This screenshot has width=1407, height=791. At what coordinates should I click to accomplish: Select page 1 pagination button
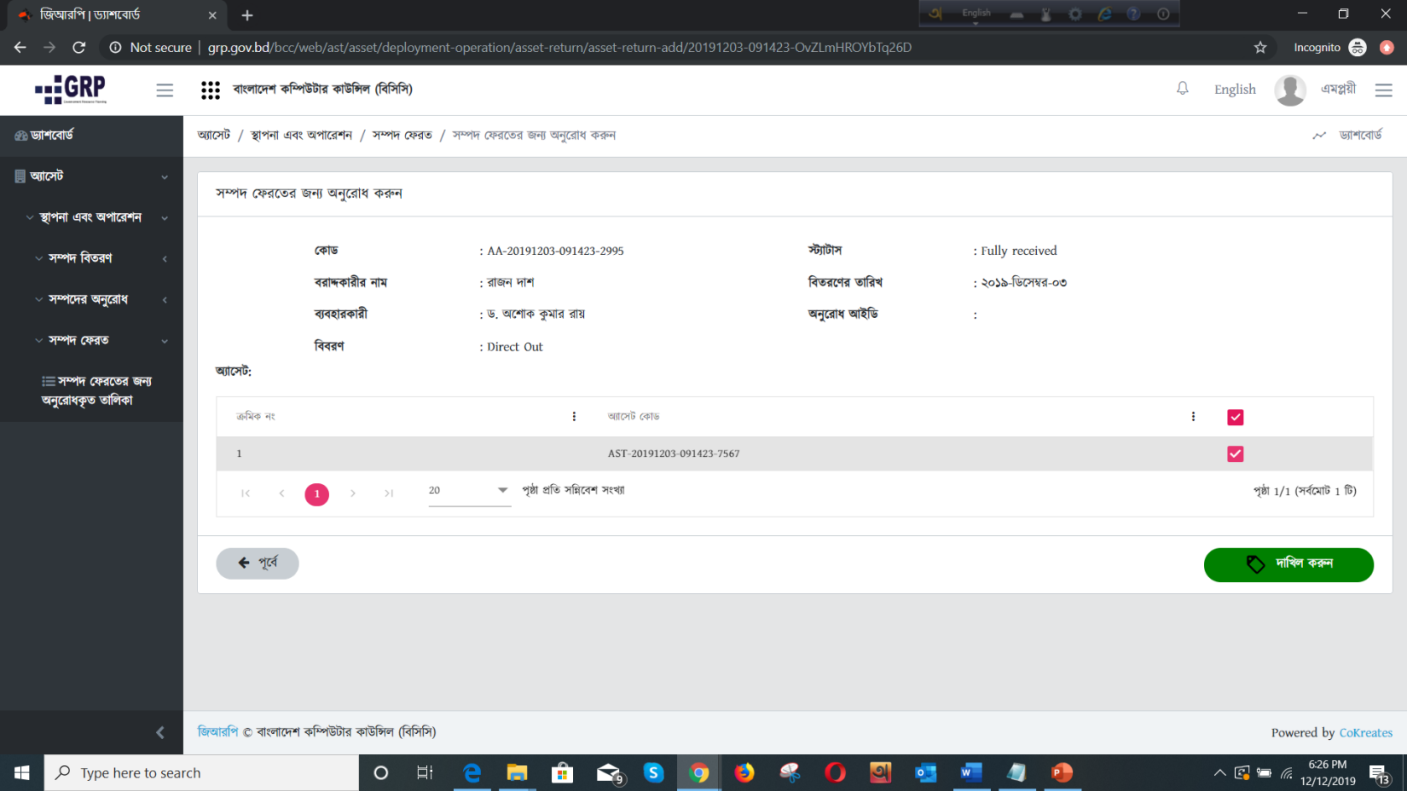point(317,493)
